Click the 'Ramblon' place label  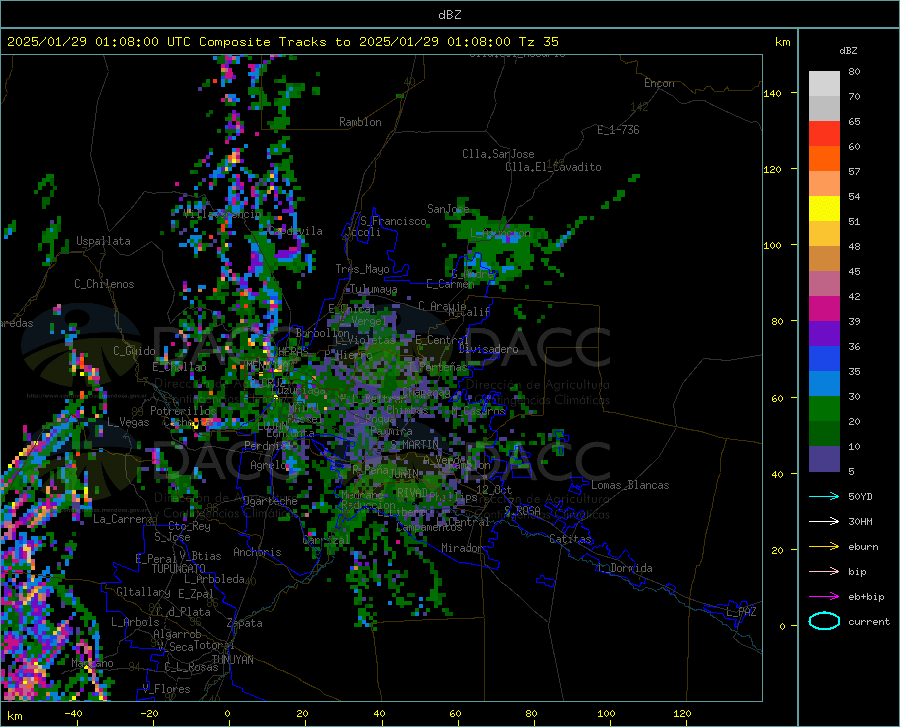coord(360,122)
